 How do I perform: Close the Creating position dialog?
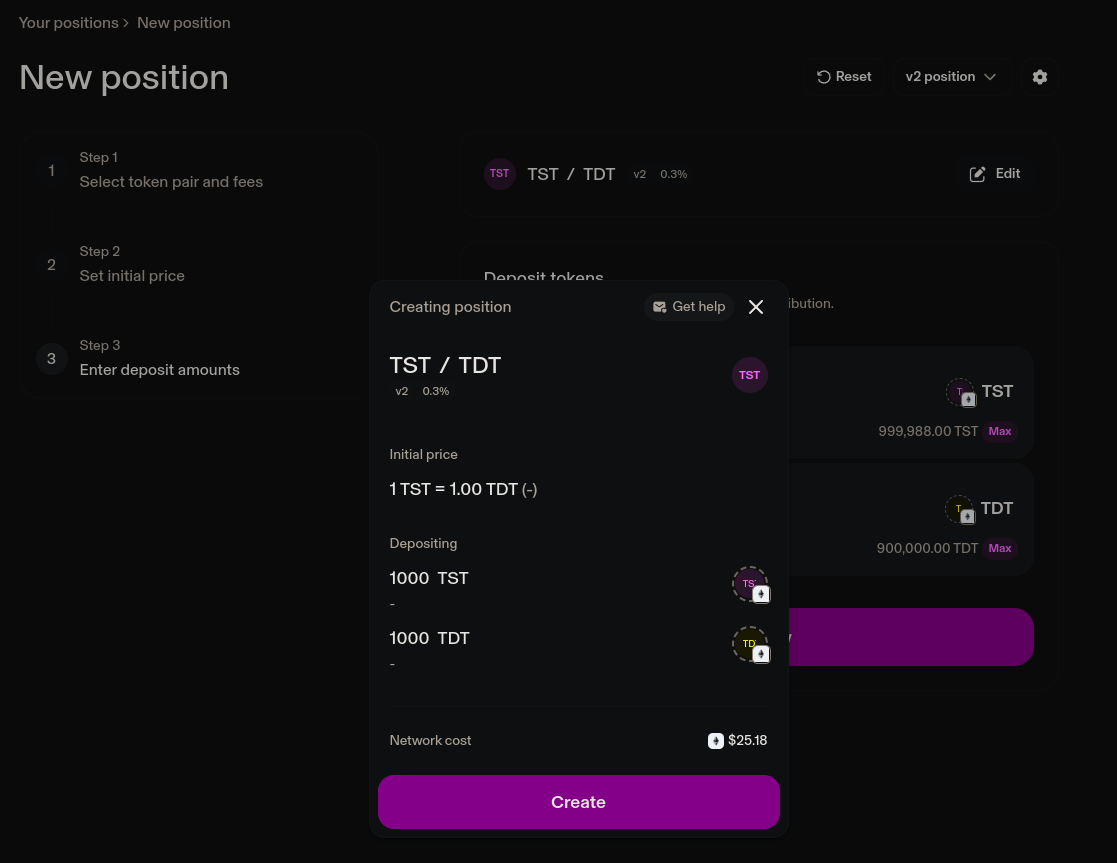(x=756, y=307)
